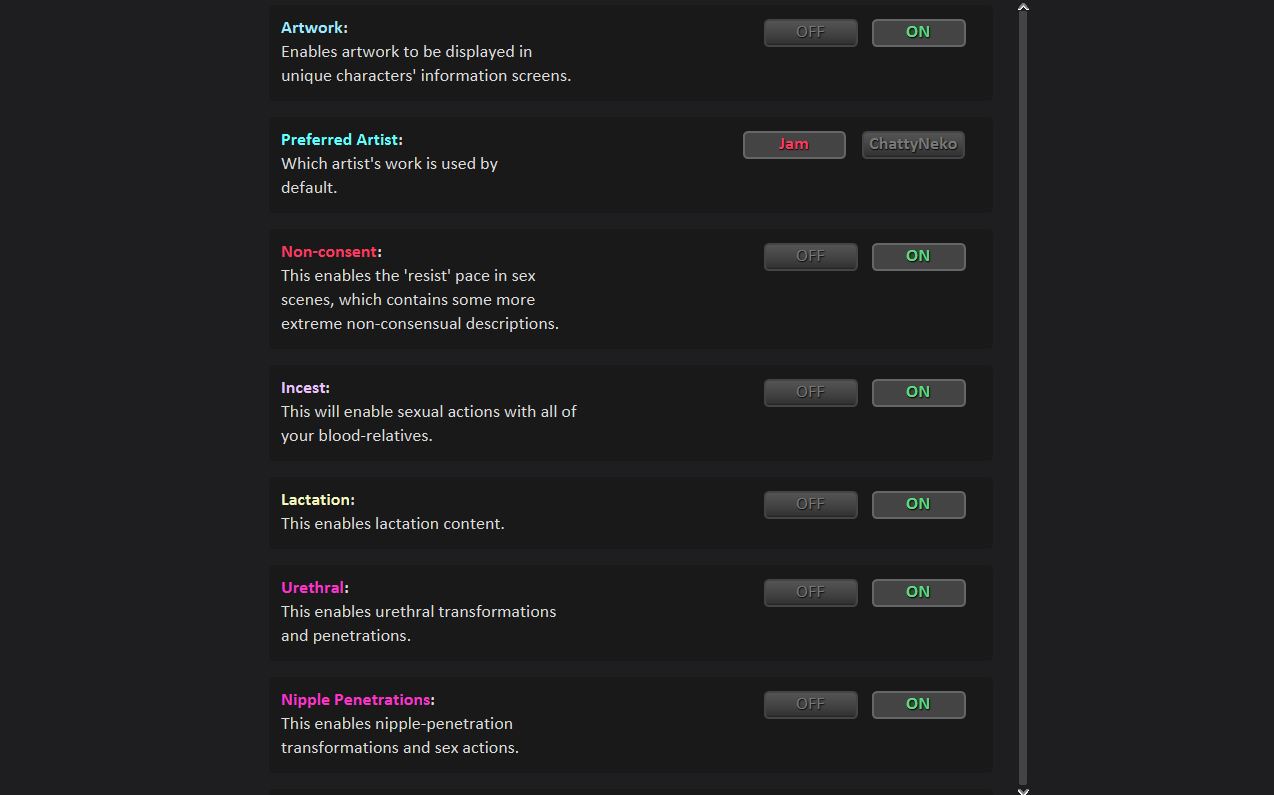Toggle Urethral option ON

(x=918, y=592)
